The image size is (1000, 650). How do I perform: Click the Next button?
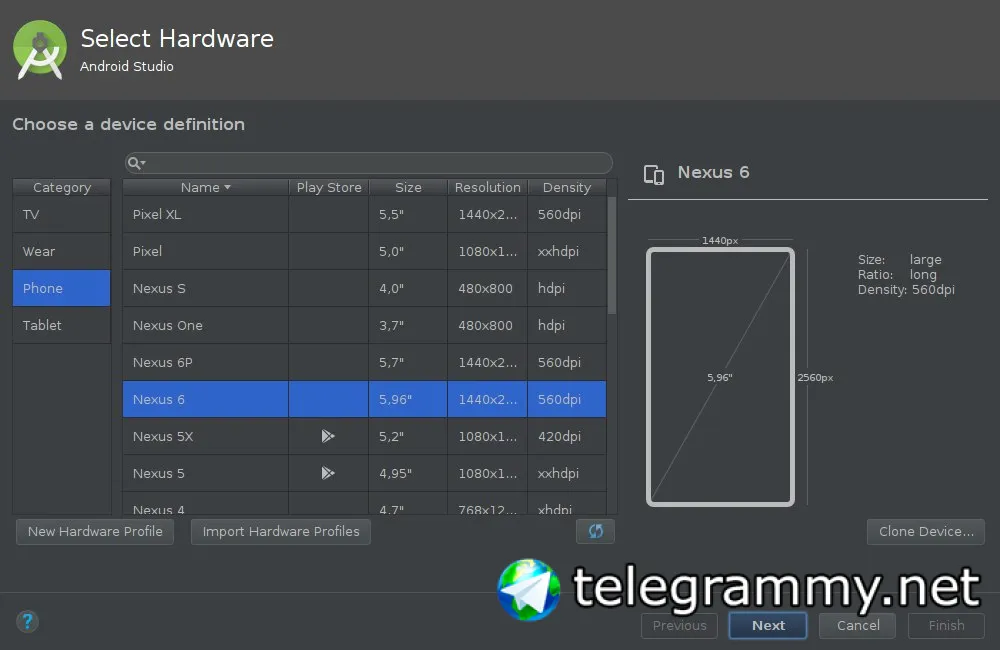[x=768, y=626]
